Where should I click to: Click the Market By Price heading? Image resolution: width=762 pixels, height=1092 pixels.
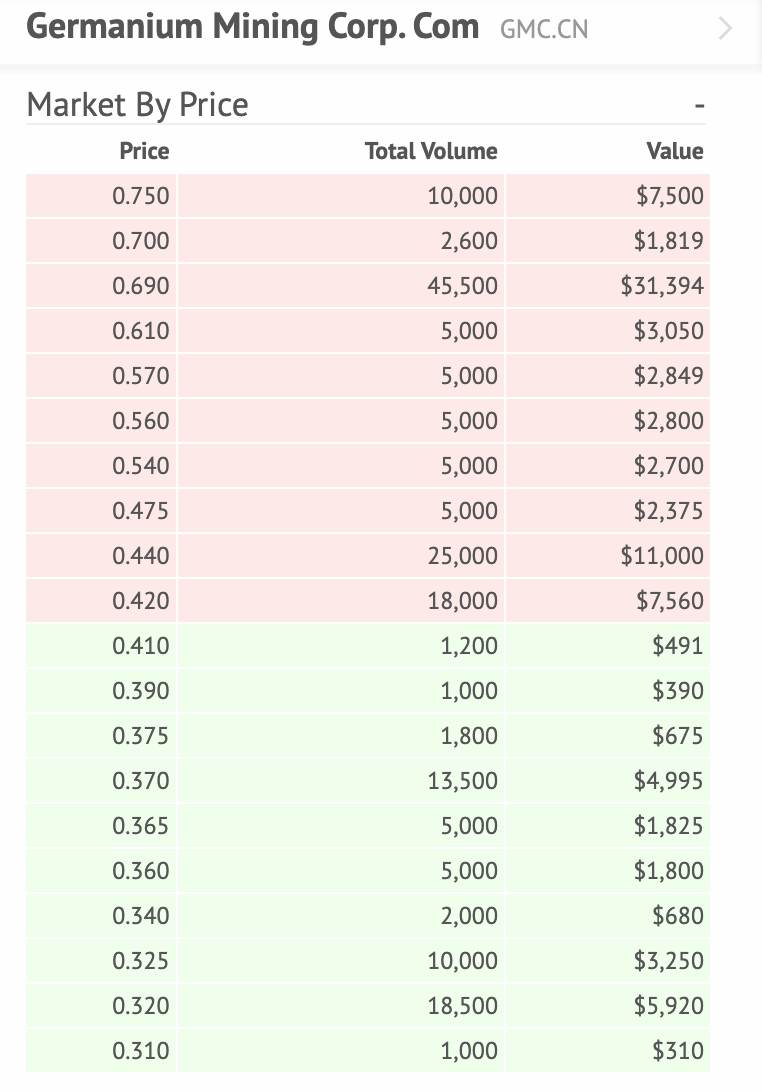pyautogui.click(x=137, y=105)
